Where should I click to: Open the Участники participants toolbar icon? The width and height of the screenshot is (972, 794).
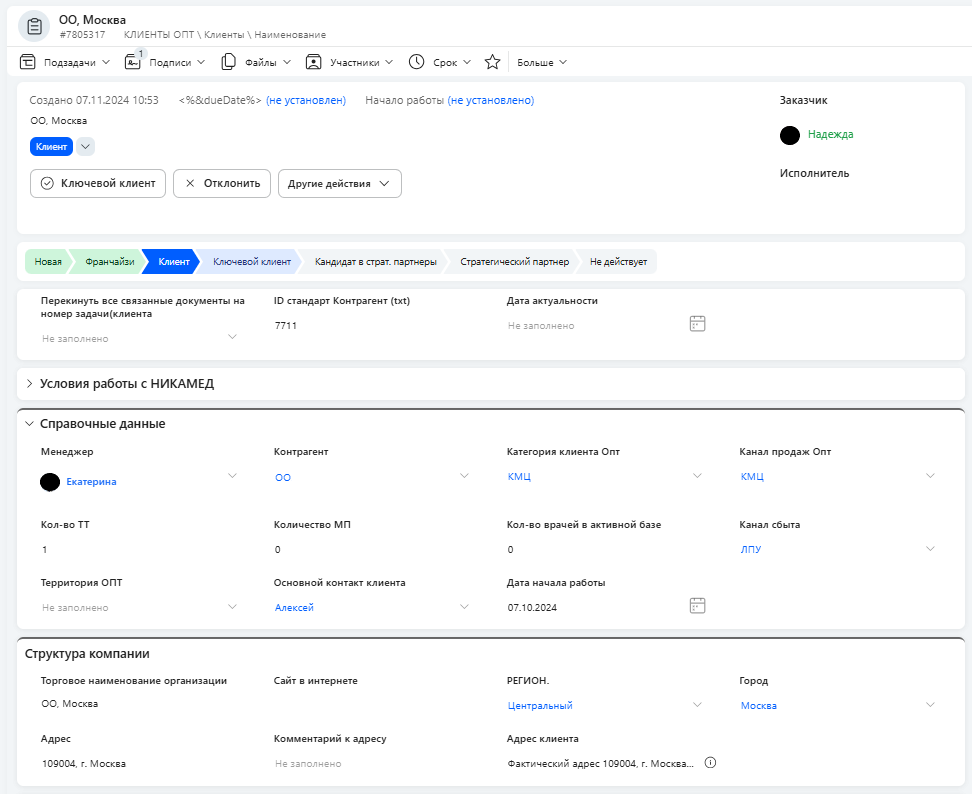pyautogui.click(x=314, y=62)
